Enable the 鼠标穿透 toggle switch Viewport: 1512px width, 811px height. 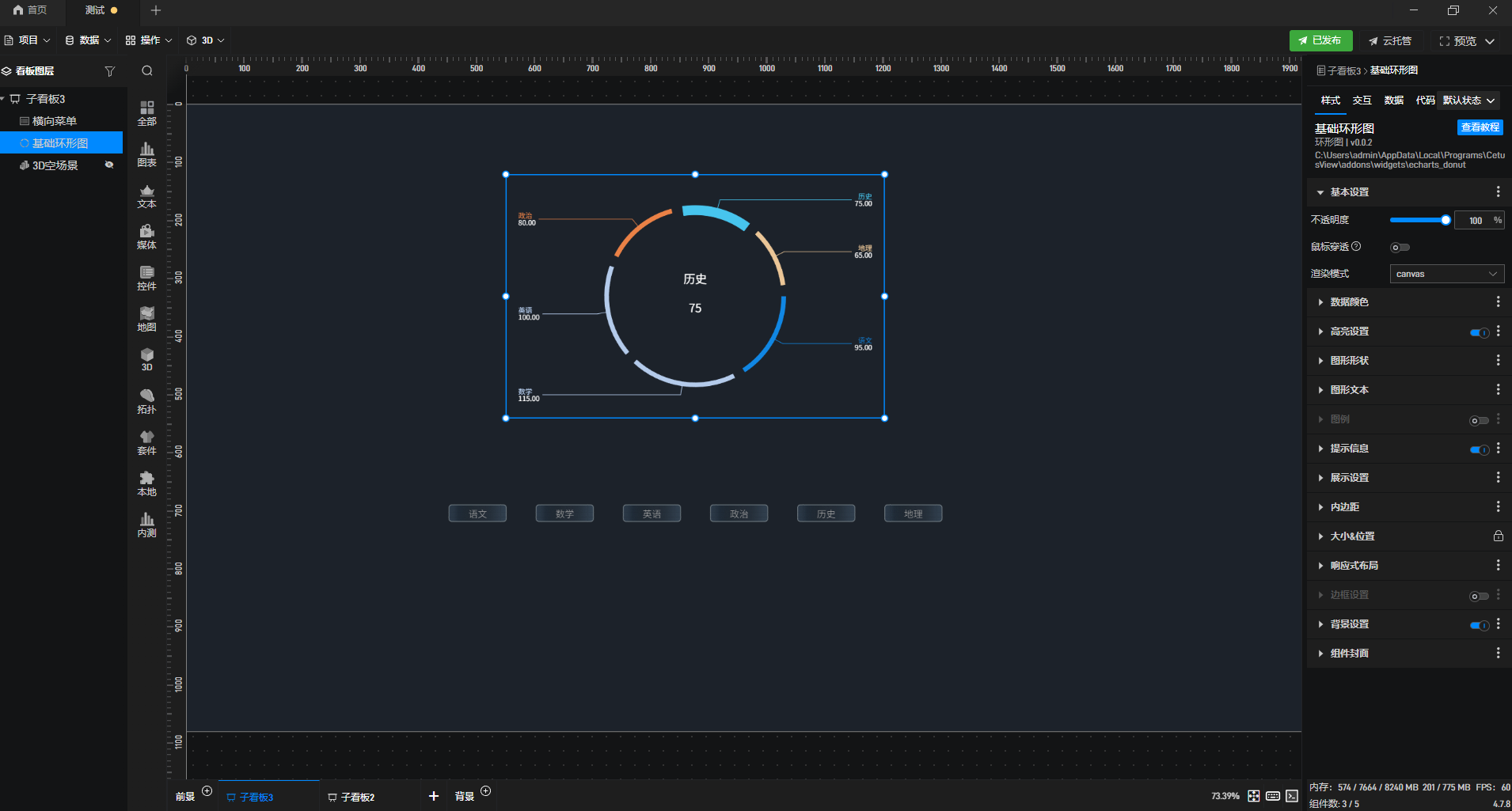coord(1400,248)
